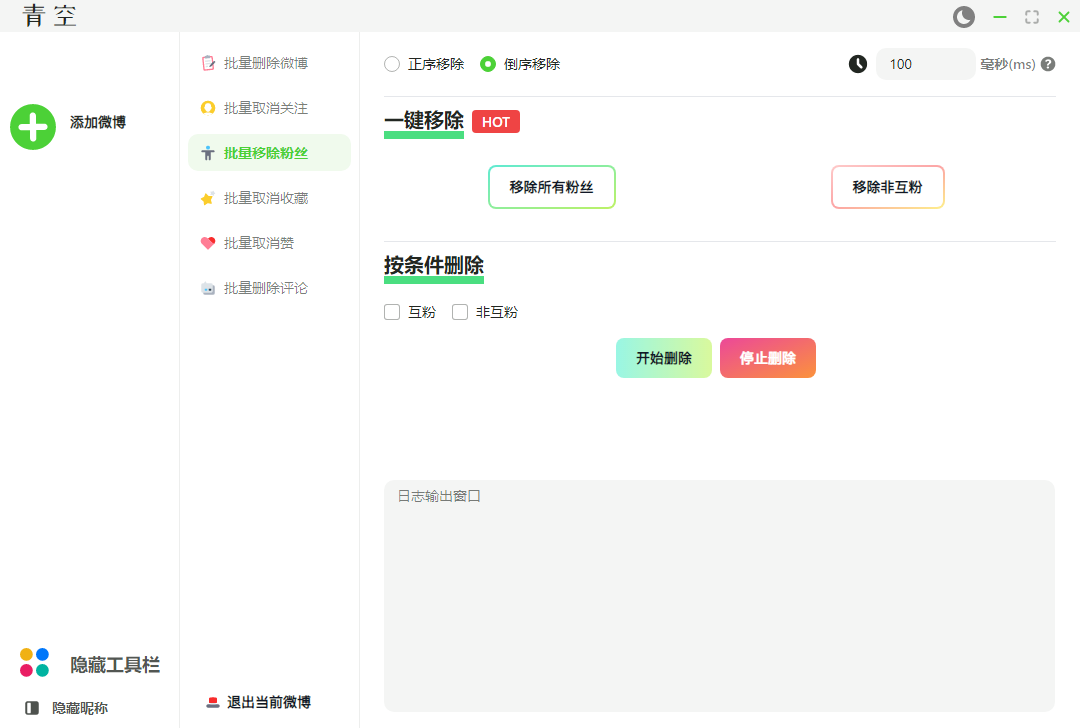Click the red 退出当前微博 icon
This screenshot has width=1080, height=728.
tap(212, 702)
